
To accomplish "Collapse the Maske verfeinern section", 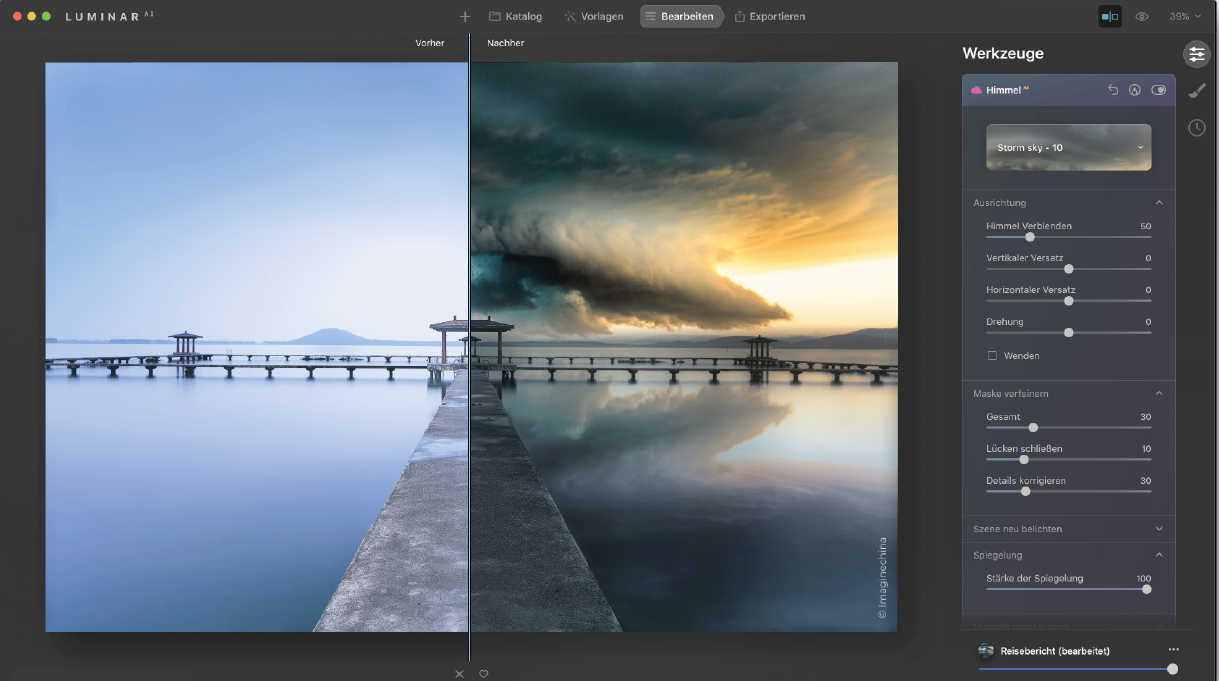I will [1159, 394].
